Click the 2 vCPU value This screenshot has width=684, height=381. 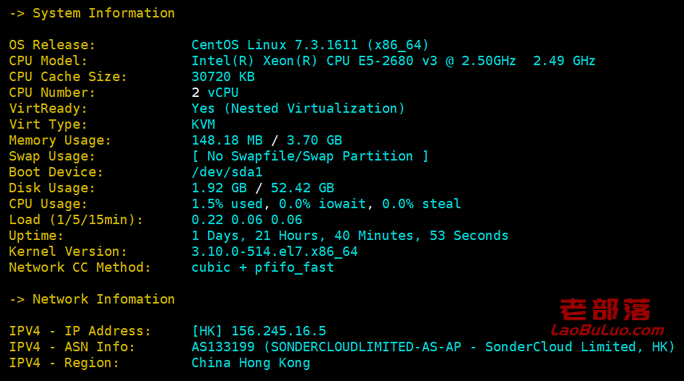click(x=215, y=93)
